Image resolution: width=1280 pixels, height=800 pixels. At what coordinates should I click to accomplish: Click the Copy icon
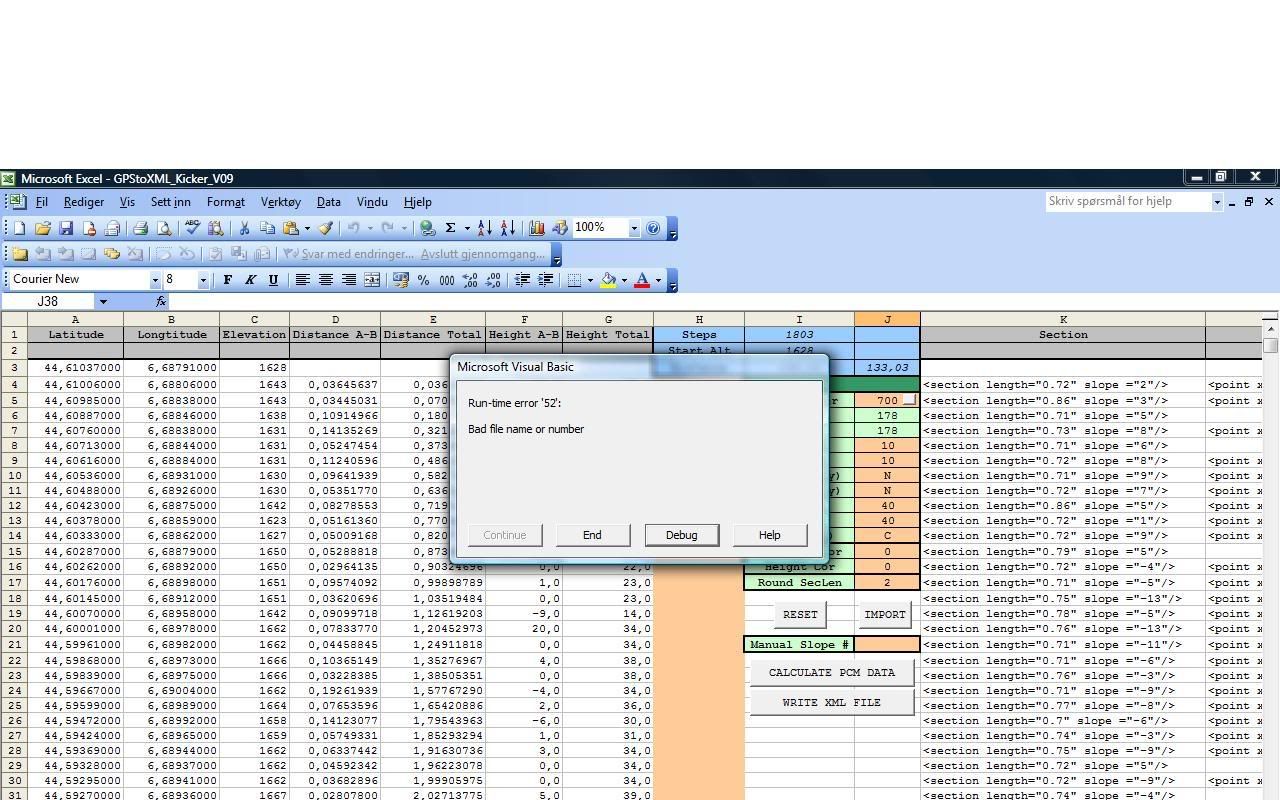[267, 228]
